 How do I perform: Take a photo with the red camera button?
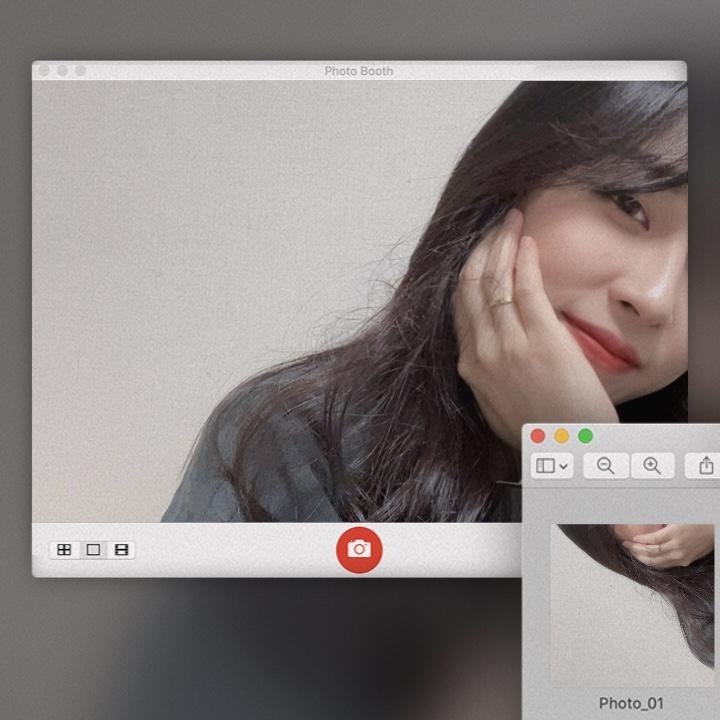click(x=359, y=550)
